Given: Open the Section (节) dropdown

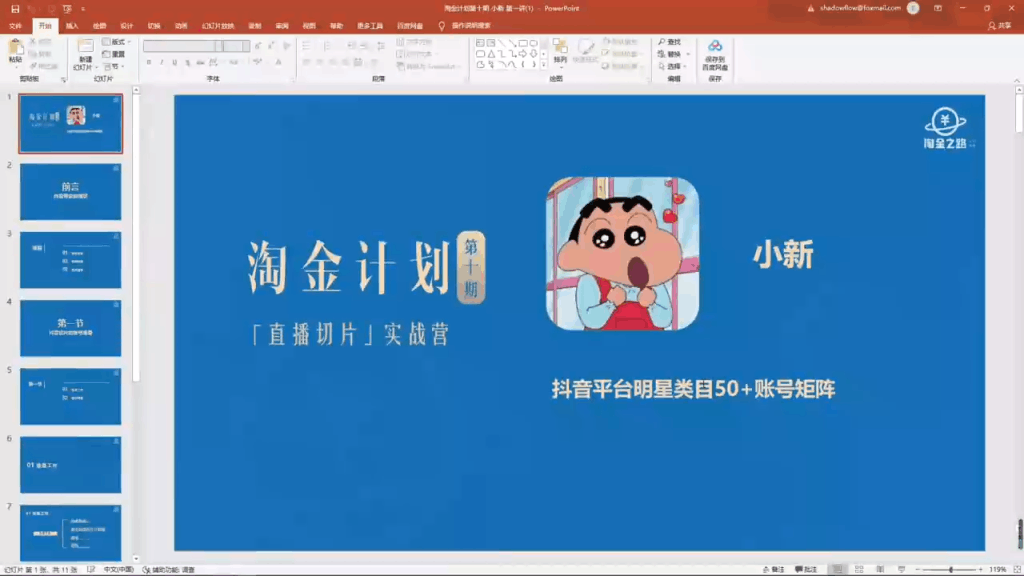Looking at the screenshot, I should 114,67.
